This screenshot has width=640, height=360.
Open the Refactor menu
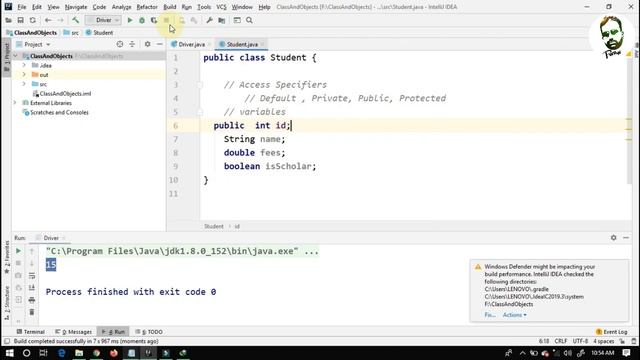pyautogui.click(x=147, y=7)
